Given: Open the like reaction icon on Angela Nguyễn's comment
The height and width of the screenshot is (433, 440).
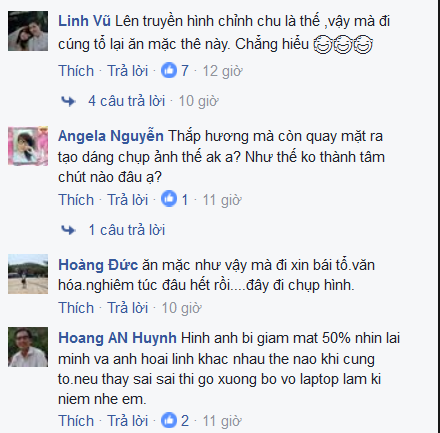Looking at the screenshot, I should click(169, 199).
